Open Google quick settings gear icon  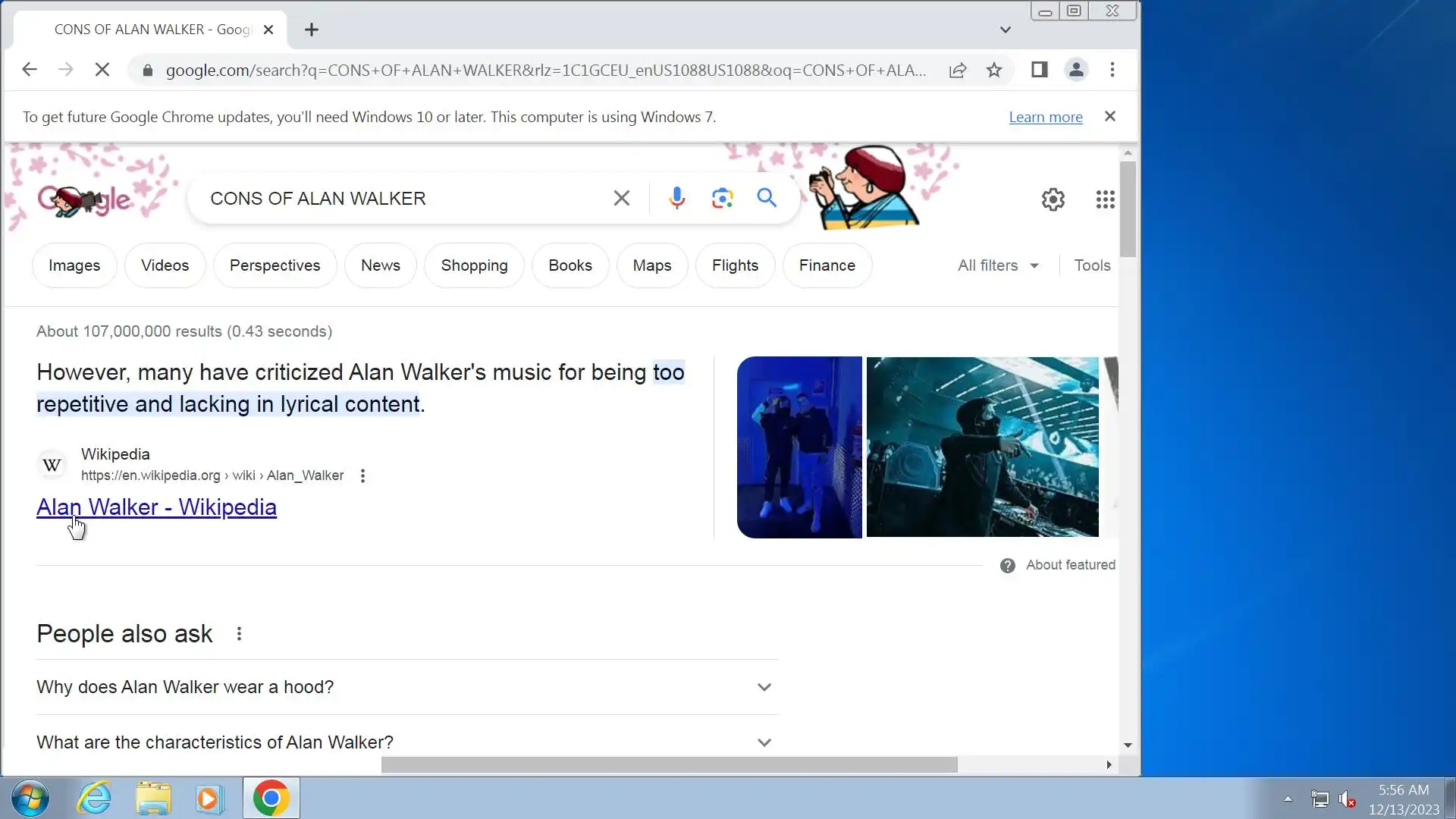tap(1053, 199)
